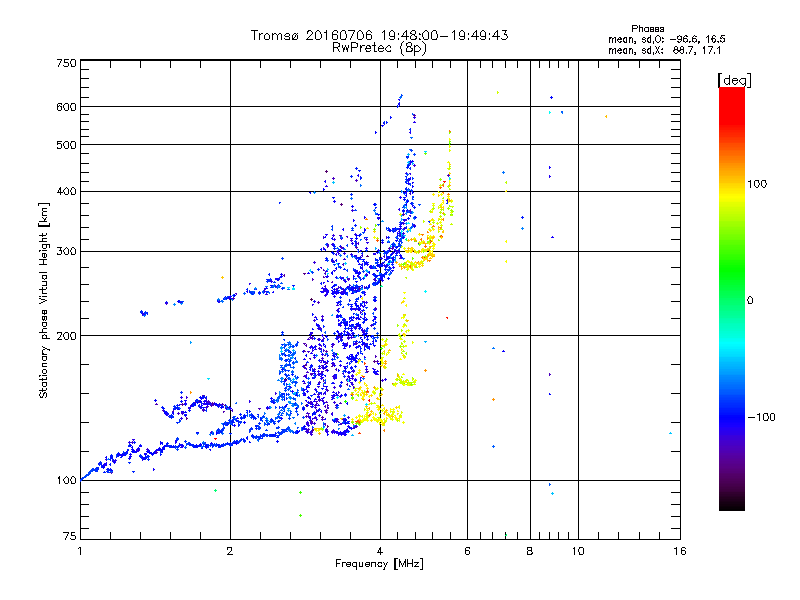
Task: Click the '100' label on the colorbar
Action: point(757,184)
